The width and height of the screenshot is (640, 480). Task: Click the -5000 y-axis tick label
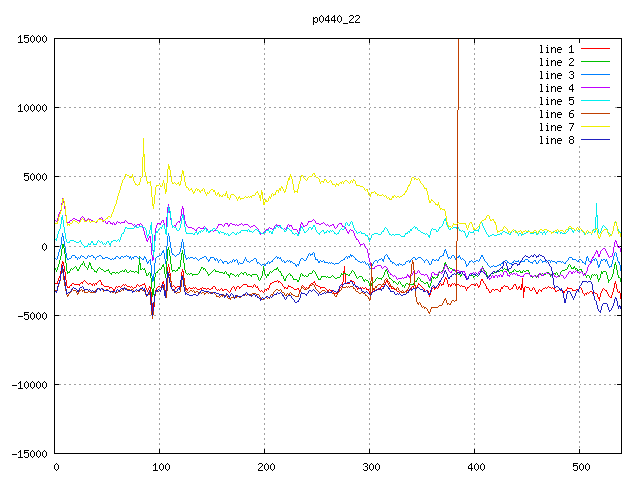tap(30, 315)
